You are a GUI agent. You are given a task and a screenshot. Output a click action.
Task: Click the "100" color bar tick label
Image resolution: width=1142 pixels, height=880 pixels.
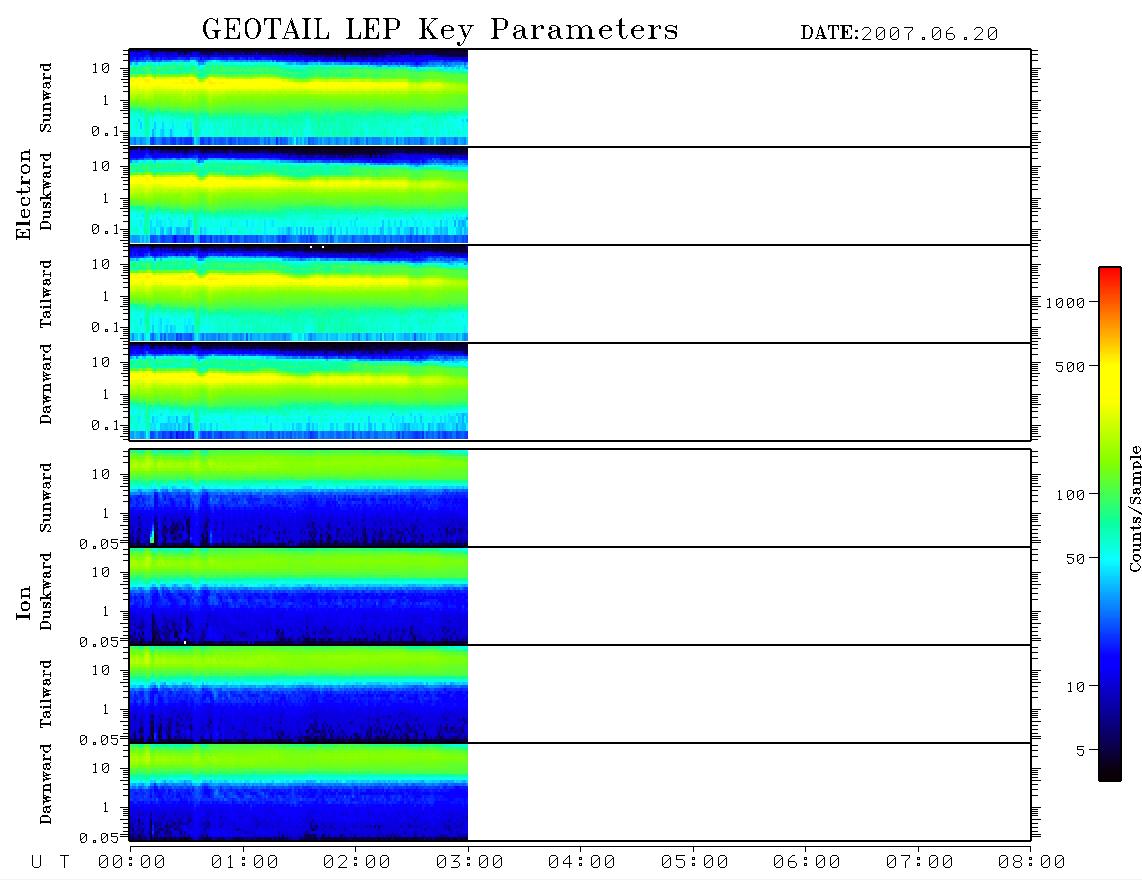pos(1071,495)
